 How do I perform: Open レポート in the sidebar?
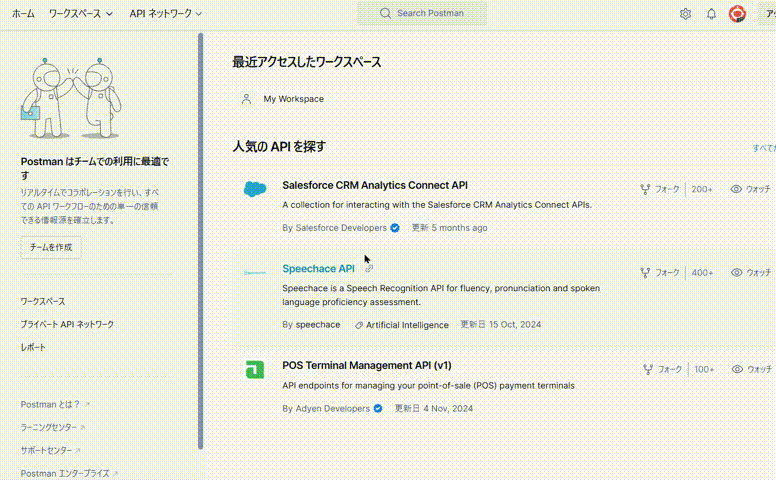click(33, 347)
